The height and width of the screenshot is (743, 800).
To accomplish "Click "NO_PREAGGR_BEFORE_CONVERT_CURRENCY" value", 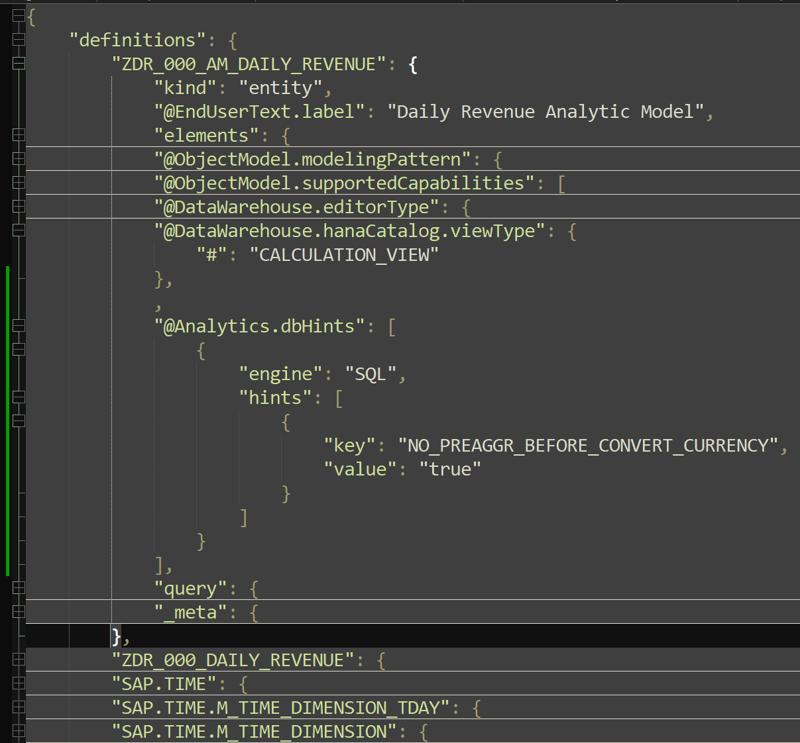I will click(x=588, y=445).
